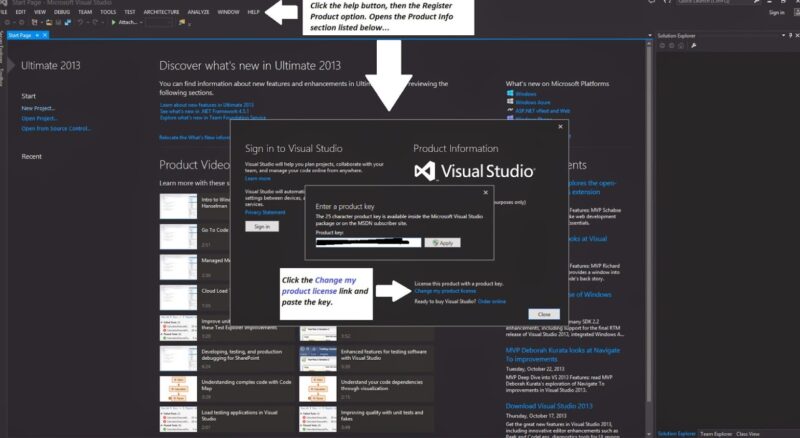
Task: Open the TEST menu
Action: (x=130, y=12)
